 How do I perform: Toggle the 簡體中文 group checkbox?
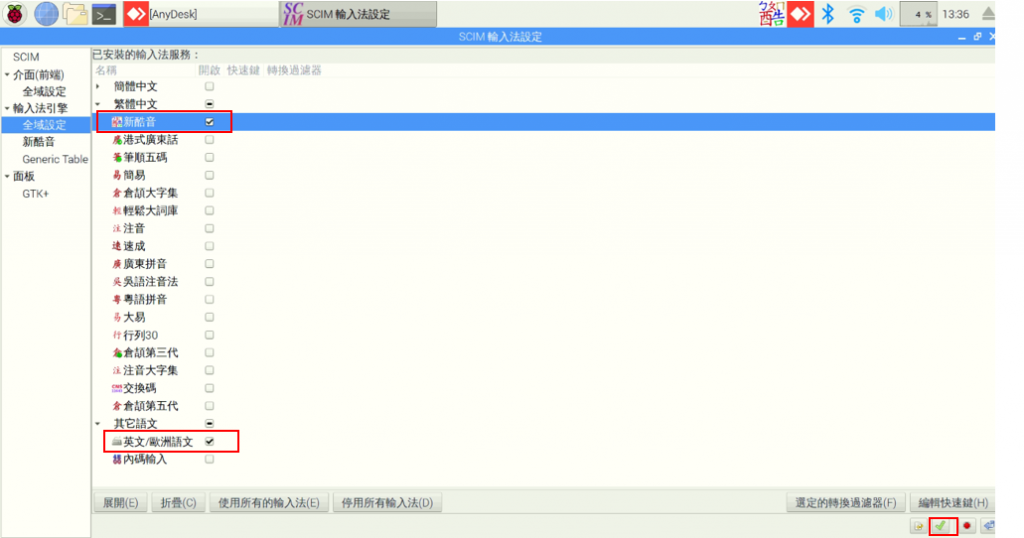point(209,86)
